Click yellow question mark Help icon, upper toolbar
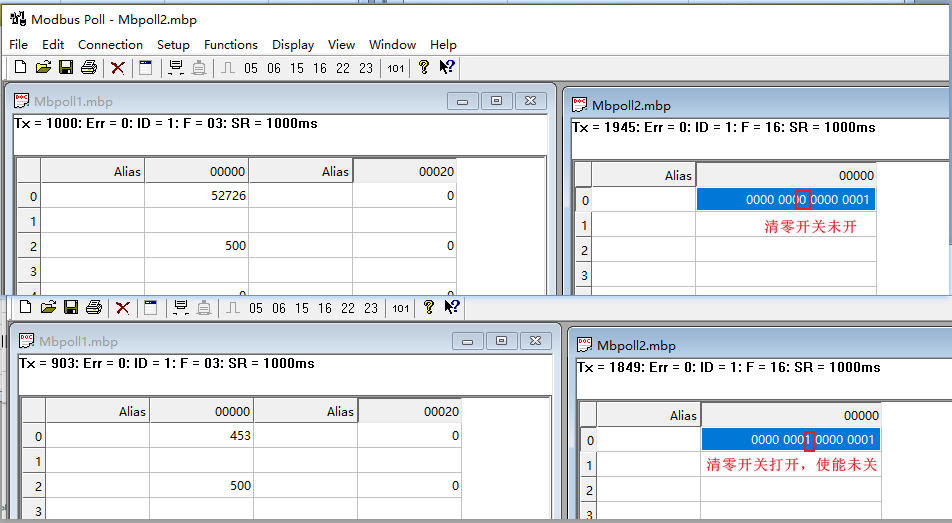Viewport: 952px width, 523px height. click(424, 68)
